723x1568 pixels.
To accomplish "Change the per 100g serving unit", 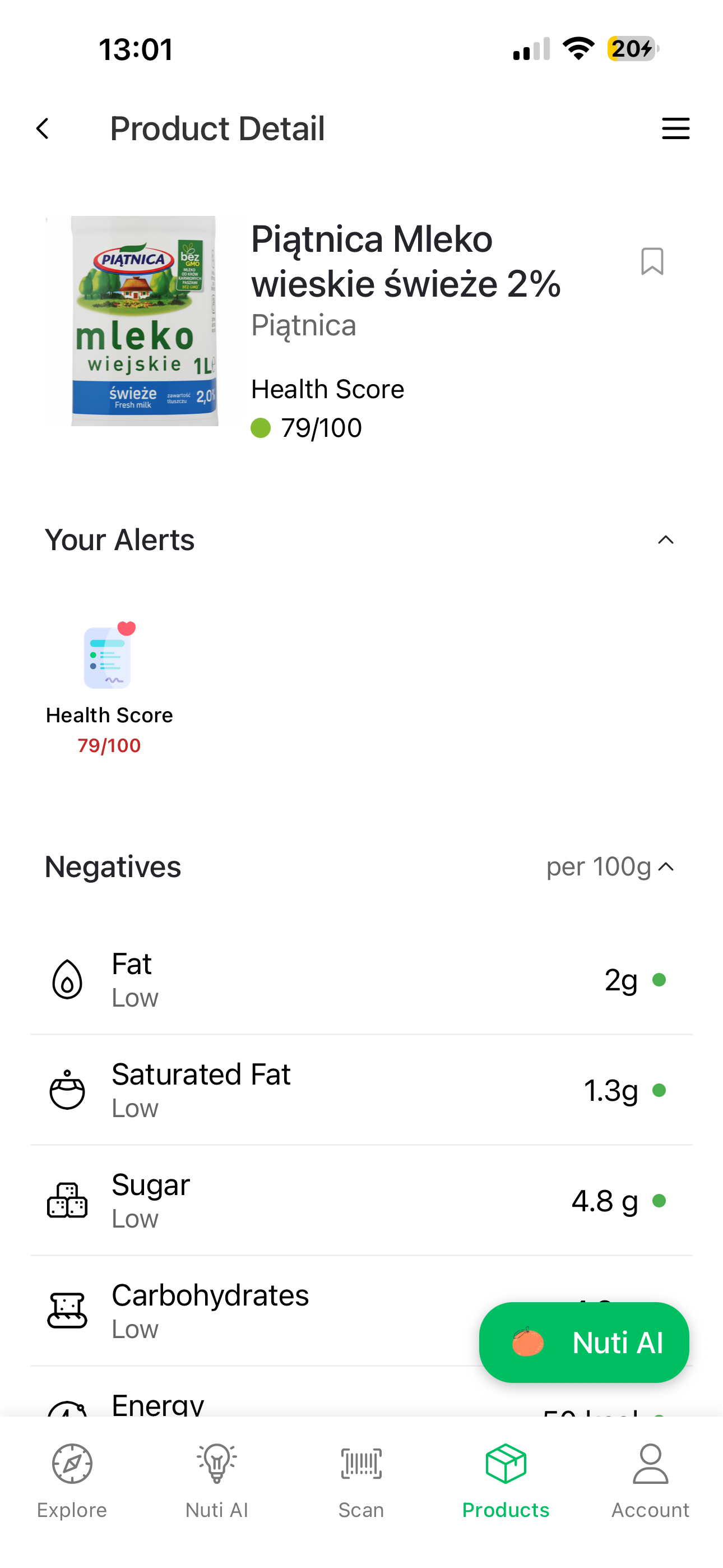I will coord(598,867).
